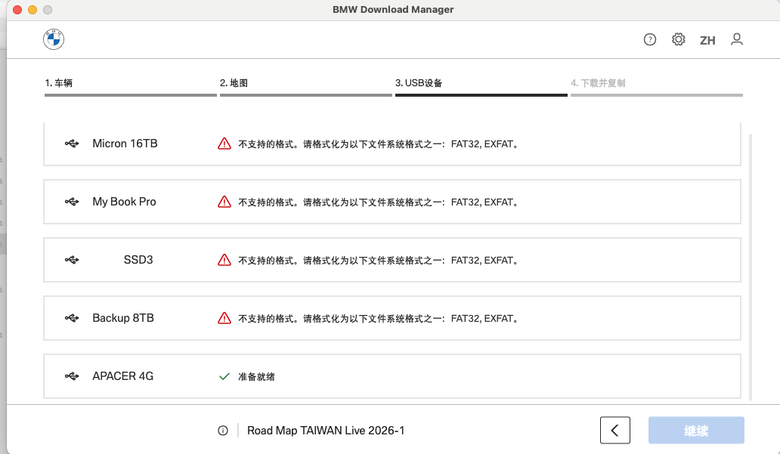Select the SSD3 device name
780x454 pixels.
[x=138, y=260]
